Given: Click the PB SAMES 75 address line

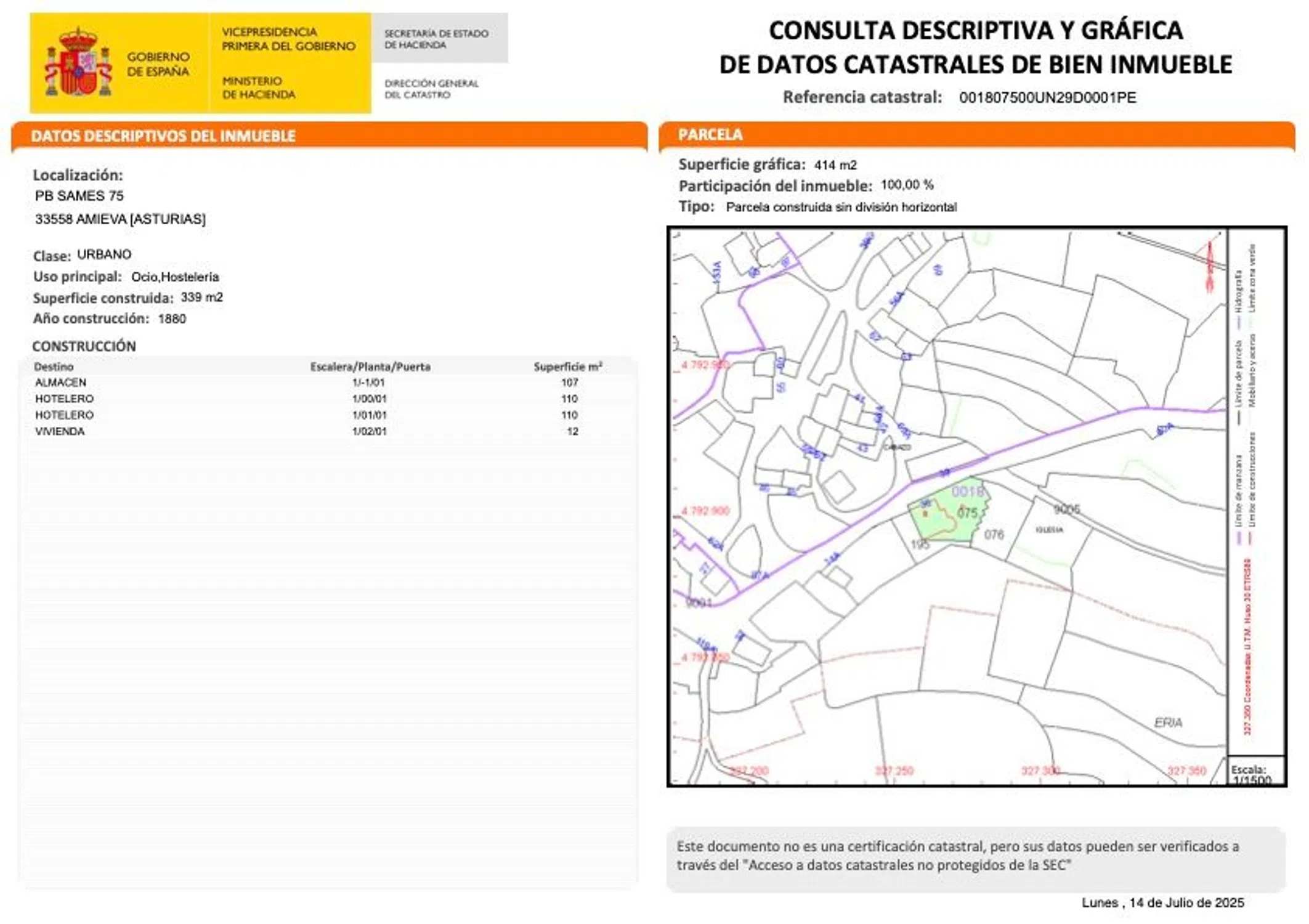Looking at the screenshot, I should click(79, 196).
